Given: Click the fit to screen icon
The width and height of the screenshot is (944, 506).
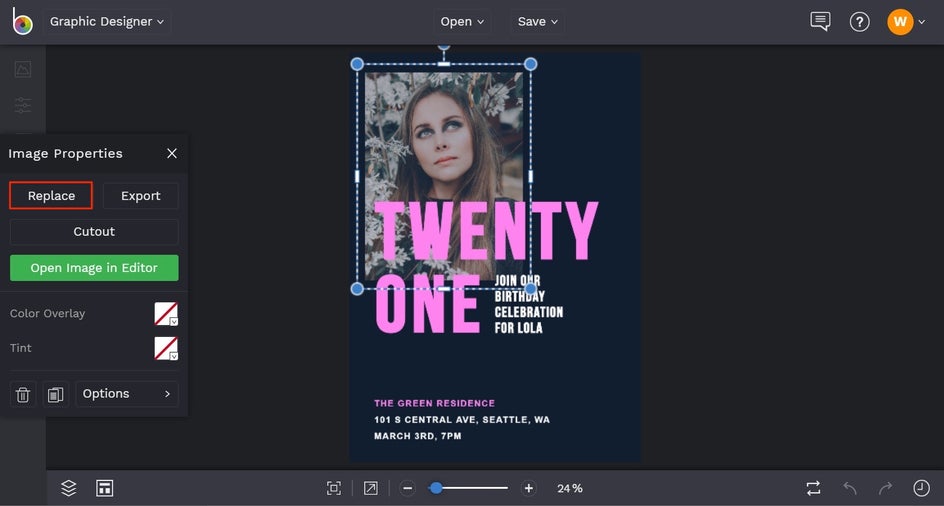Looking at the screenshot, I should tap(334, 488).
